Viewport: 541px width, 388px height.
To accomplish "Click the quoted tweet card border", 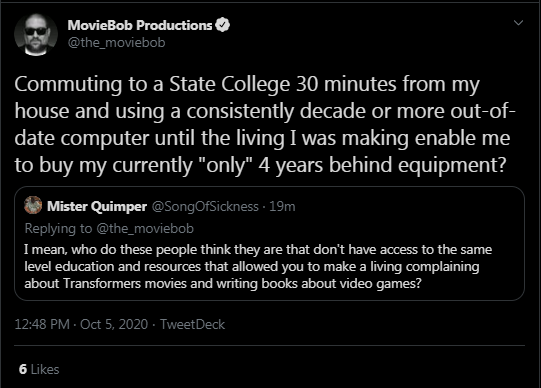I will [269, 243].
